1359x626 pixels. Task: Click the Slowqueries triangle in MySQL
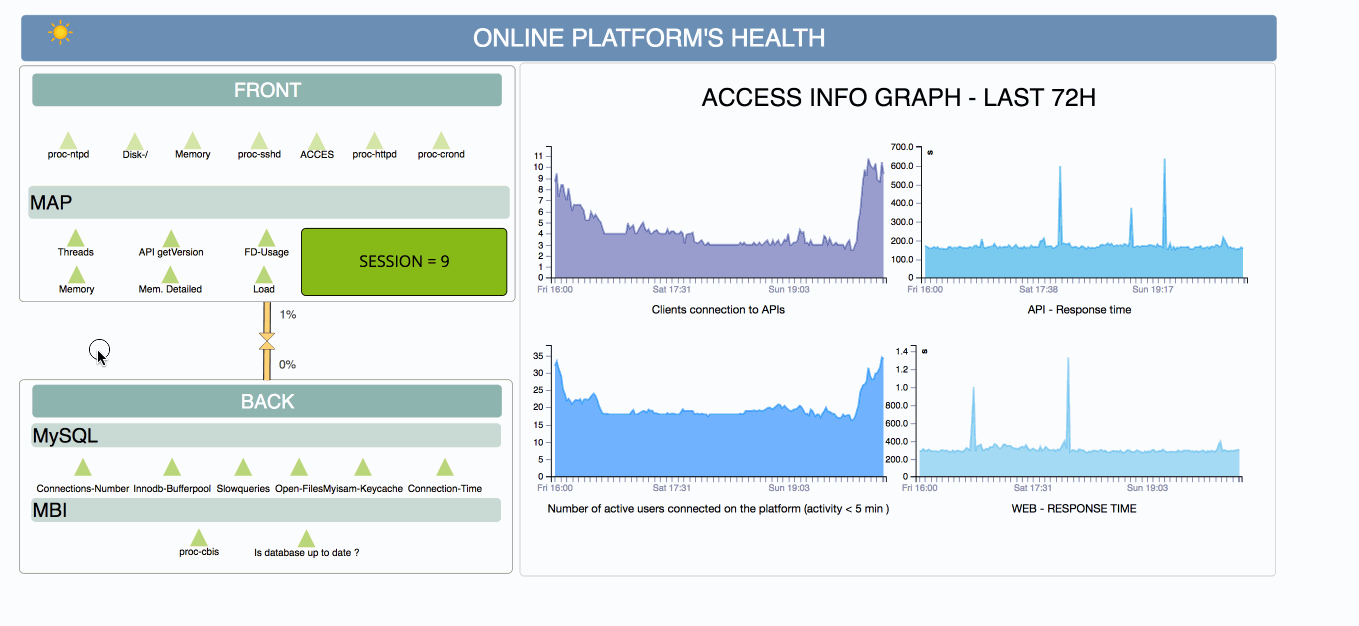coord(243,467)
